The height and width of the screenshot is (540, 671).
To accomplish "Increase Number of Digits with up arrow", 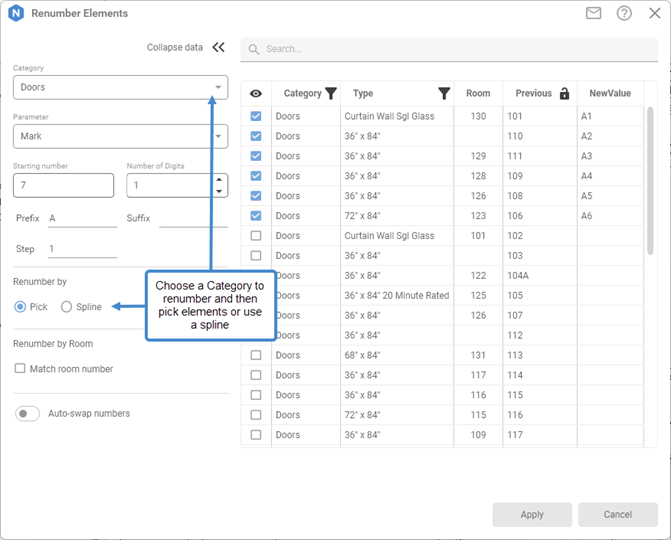I will tap(219, 180).
